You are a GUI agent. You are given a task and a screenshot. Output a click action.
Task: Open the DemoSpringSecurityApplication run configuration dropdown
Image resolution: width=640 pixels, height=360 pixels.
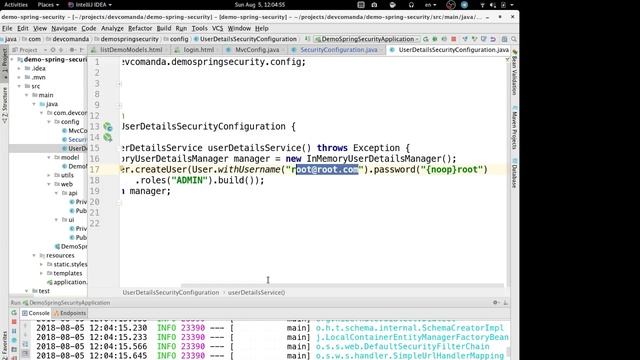tap(367, 39)
